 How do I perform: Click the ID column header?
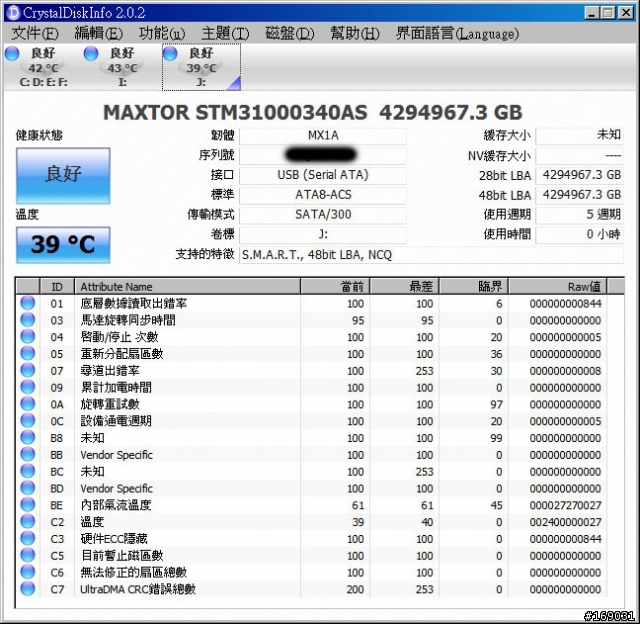click(x=57, y=286)
